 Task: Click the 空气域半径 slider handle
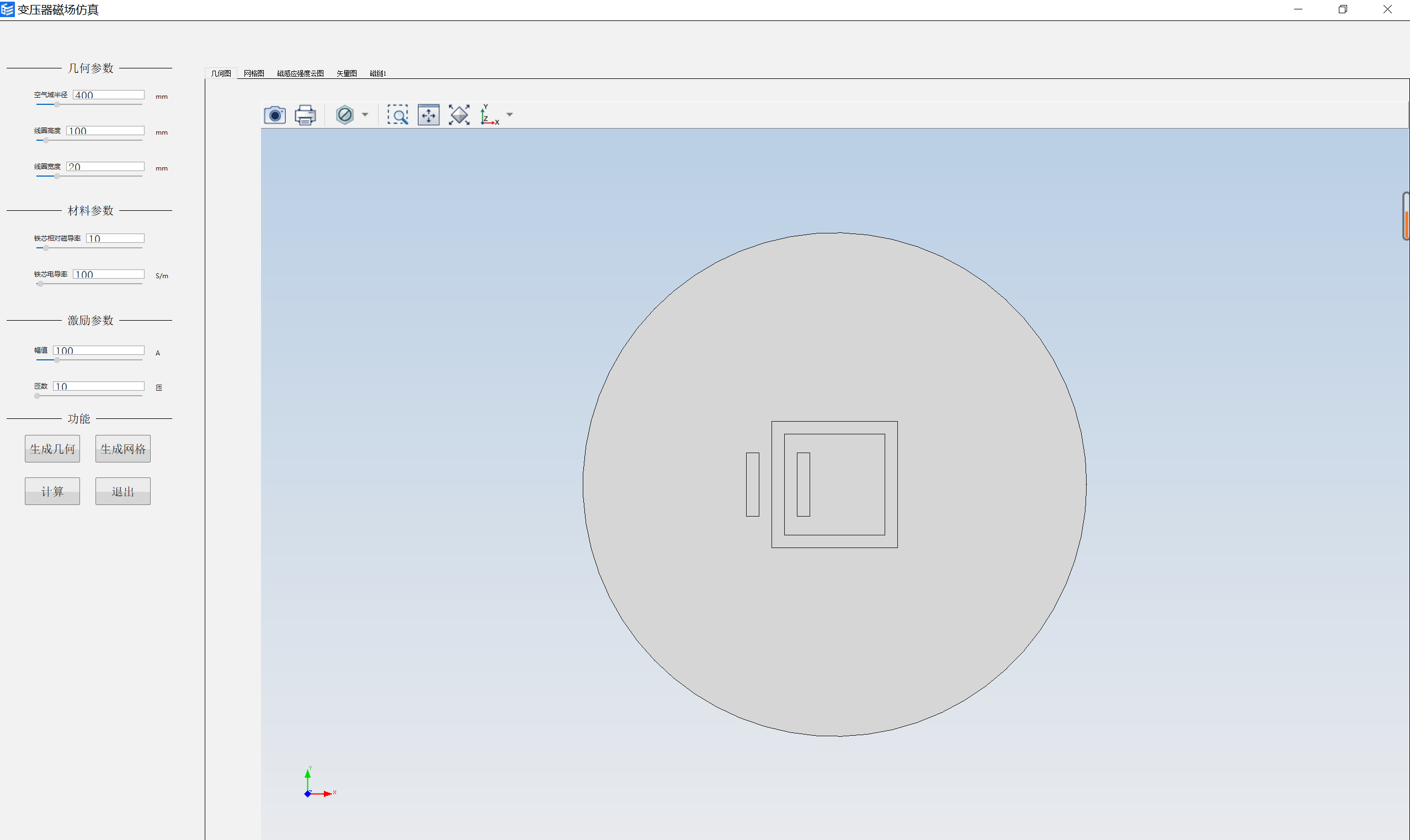(x=57, y=105)
